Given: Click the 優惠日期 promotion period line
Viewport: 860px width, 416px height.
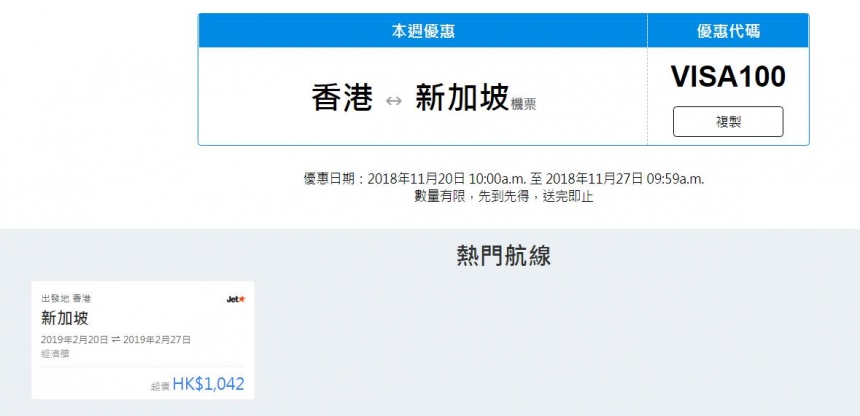Looking at the screenshot, I should tap(503, 179).
